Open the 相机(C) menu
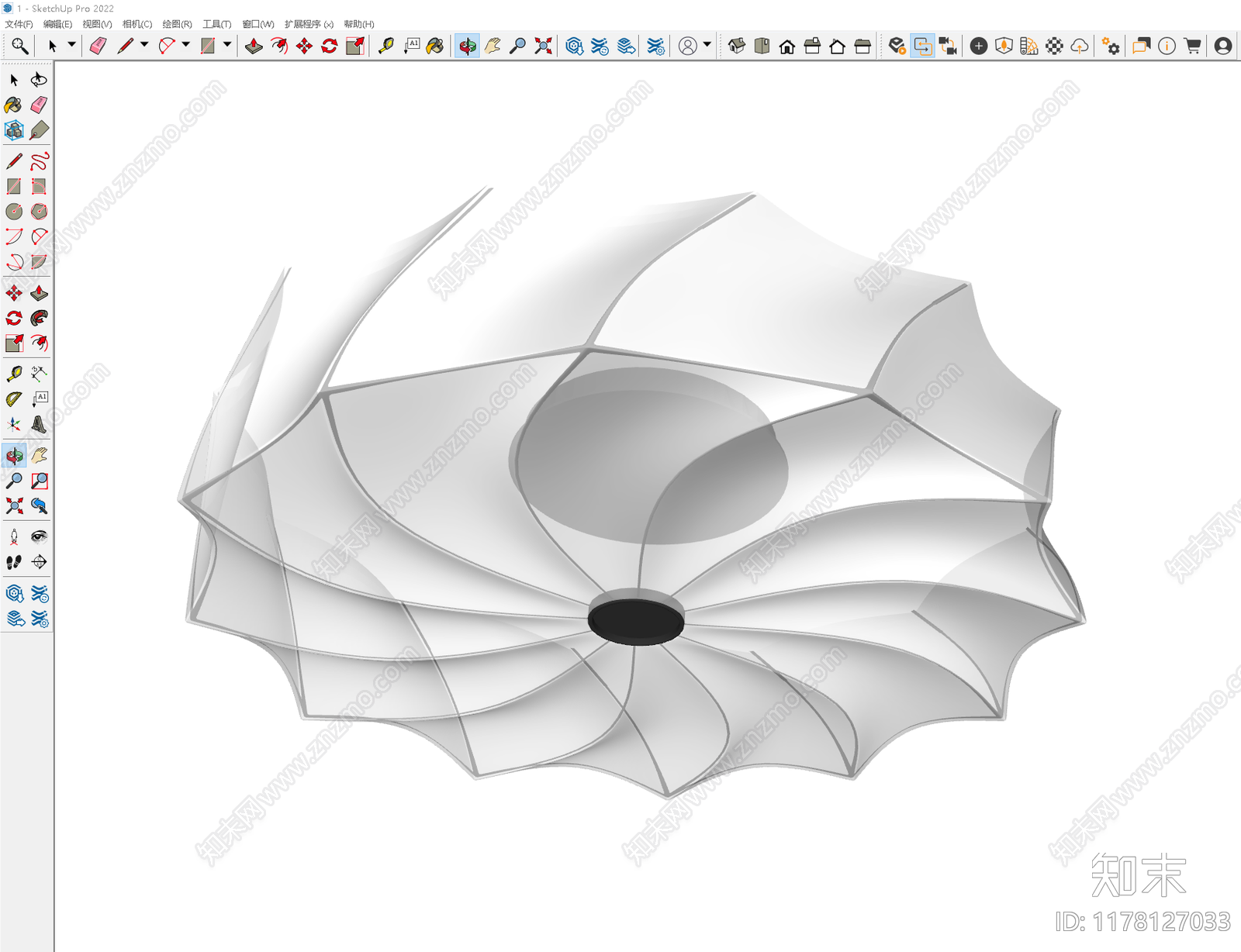This screenshot has width=1241, height=952. pos(137,24)
